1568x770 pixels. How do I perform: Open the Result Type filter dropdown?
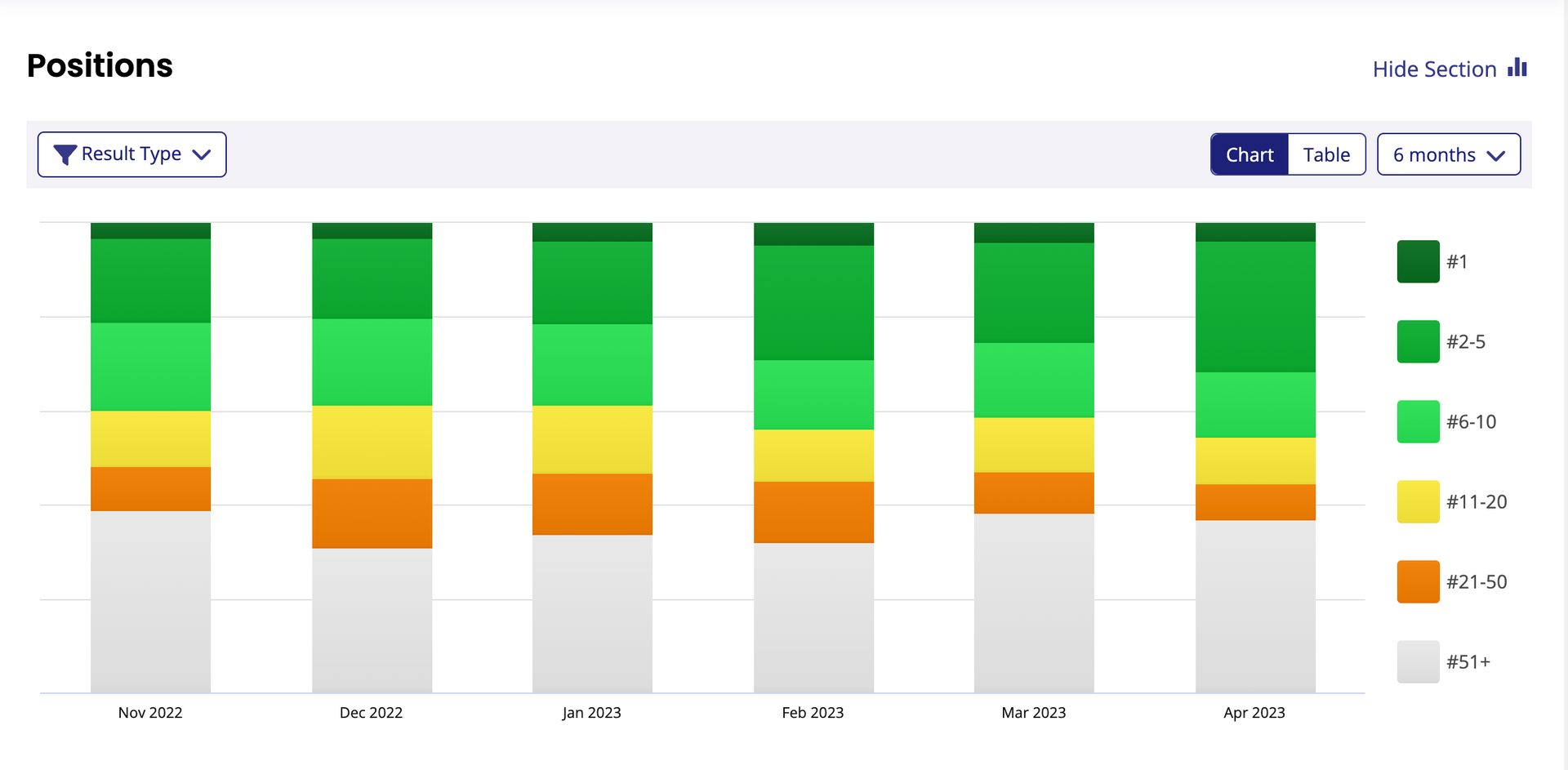tap(131, 154)
